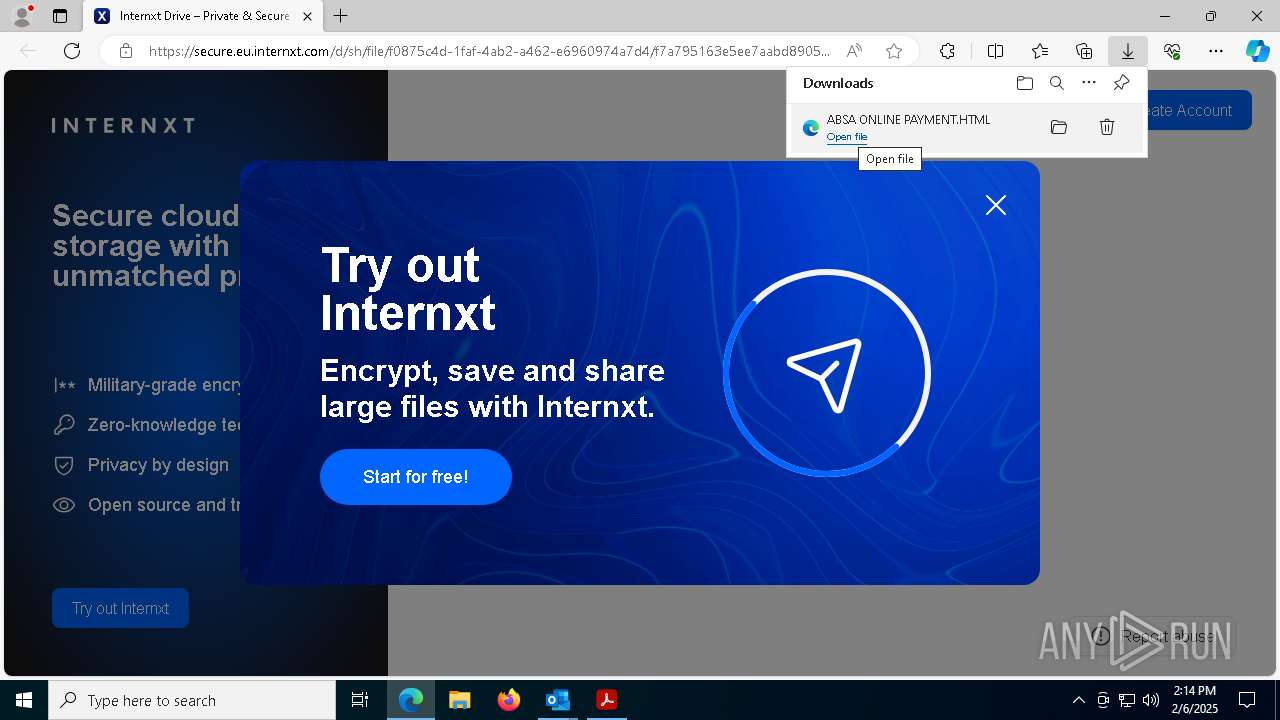The height and width of the screenshot is (720, 1280).
Task: Close the Internxt Drive tab
Action: point(307,16)
